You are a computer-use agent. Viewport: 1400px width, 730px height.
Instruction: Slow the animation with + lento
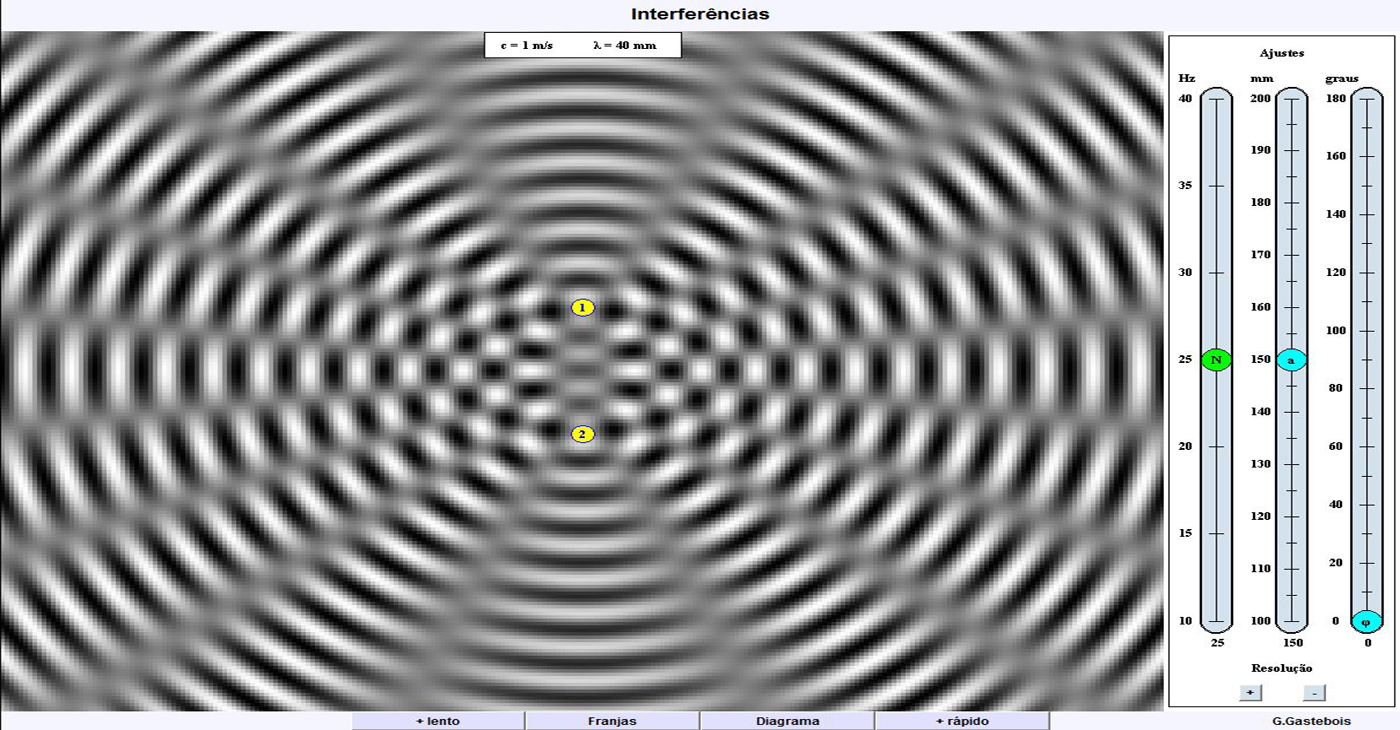tap(438, 721)
